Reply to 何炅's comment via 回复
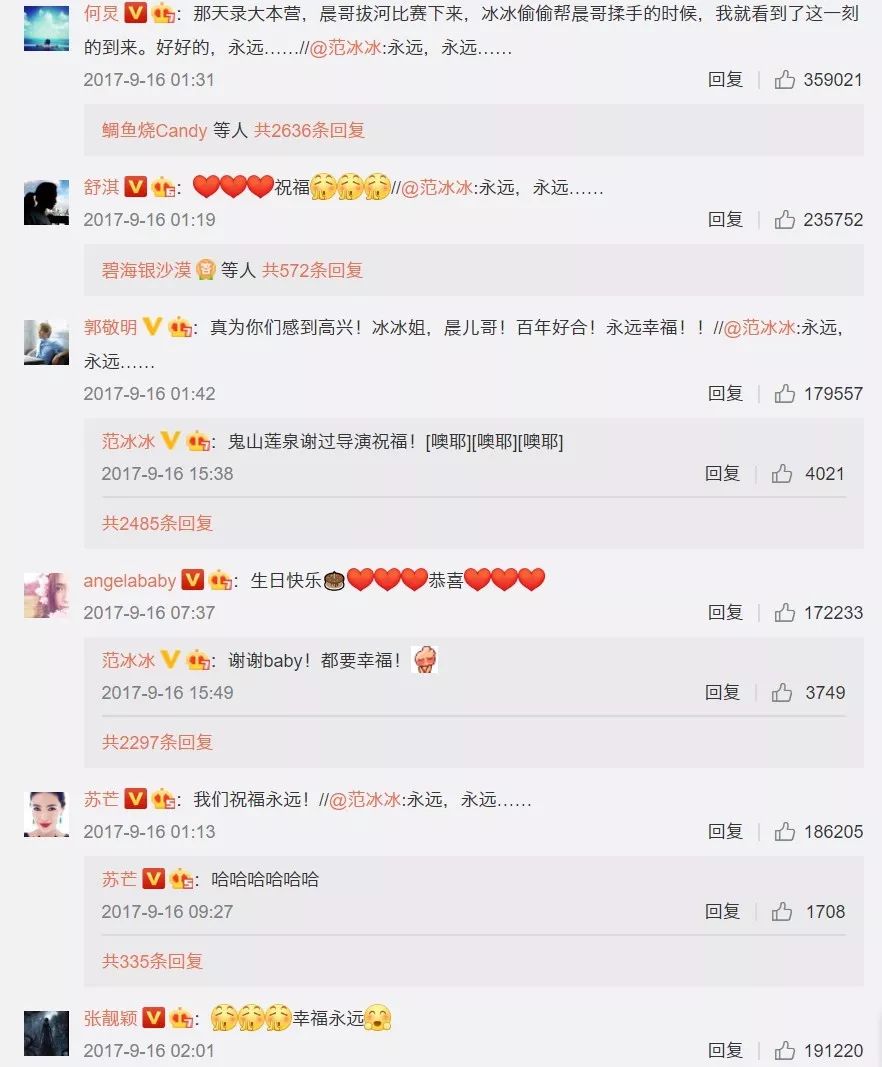Screen dimensions: 882x1067 [x=725, y=80]
